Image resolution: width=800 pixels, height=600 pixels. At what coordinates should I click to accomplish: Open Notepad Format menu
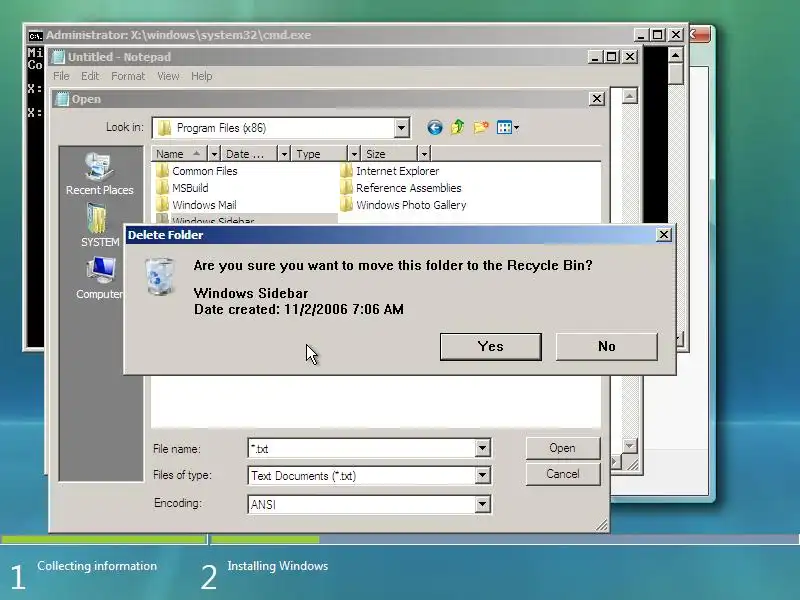128,76
